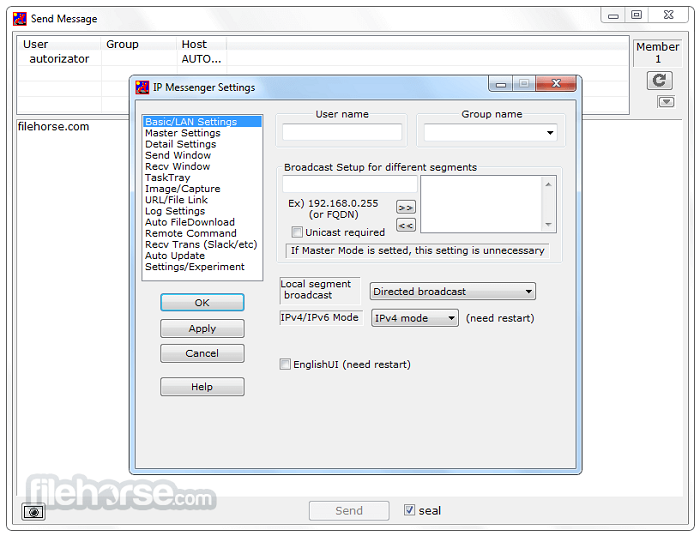The width and height of the screenshot is (700, 536).
Task: Click the << remove broadcast address button
Action: coord(405,225)
